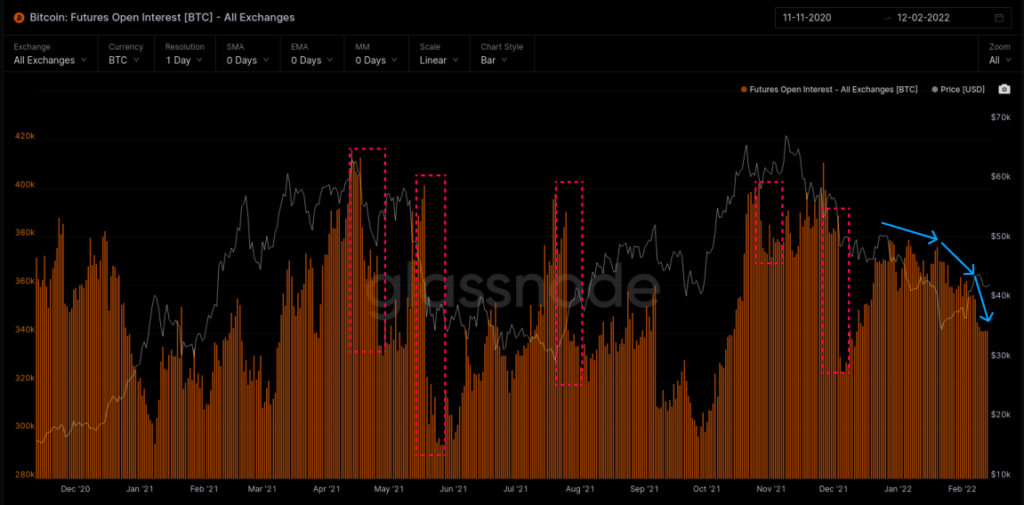The width and height of the screenshot is (1024, 505).
Task: Open the Zoom dropdown set to All
Action: (999, 60)
